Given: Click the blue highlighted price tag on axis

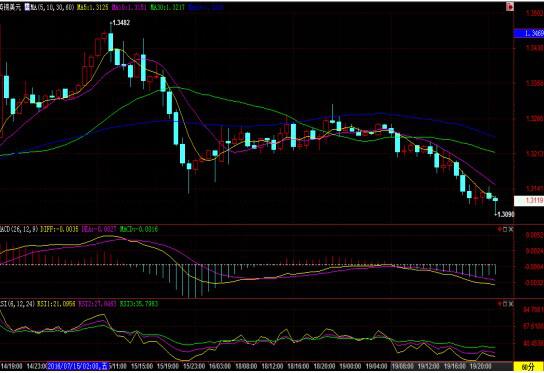Looking at the screenshot, I should (x=529, y=33).
